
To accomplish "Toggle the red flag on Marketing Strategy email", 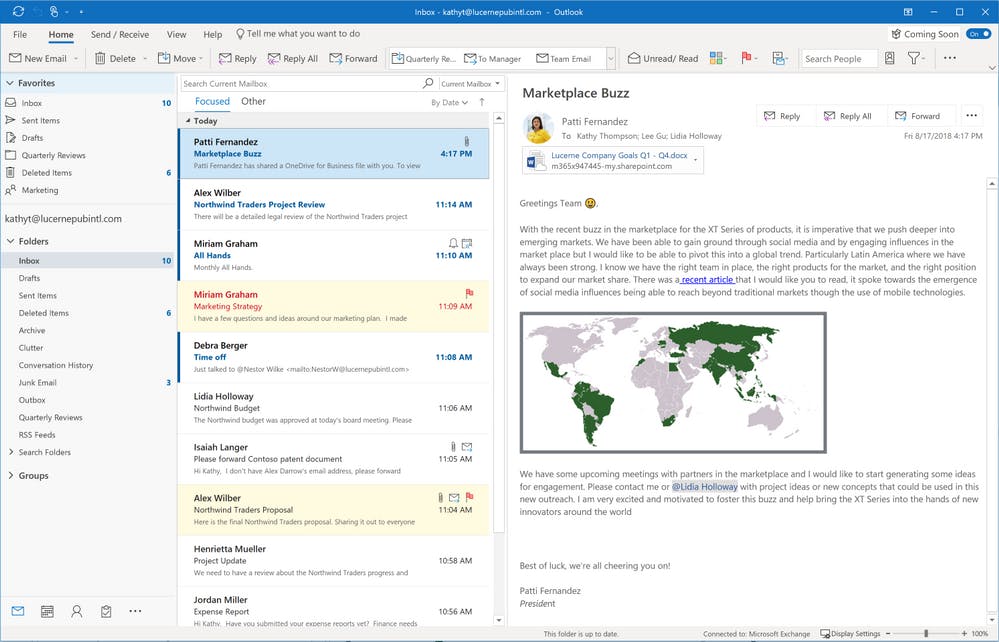I will coord(470,294).
